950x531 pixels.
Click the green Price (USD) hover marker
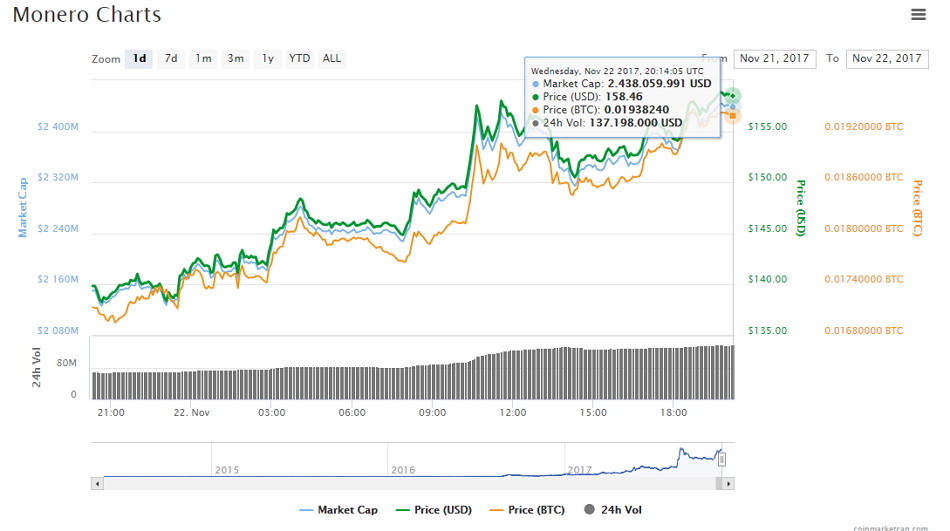coord(732,96)
